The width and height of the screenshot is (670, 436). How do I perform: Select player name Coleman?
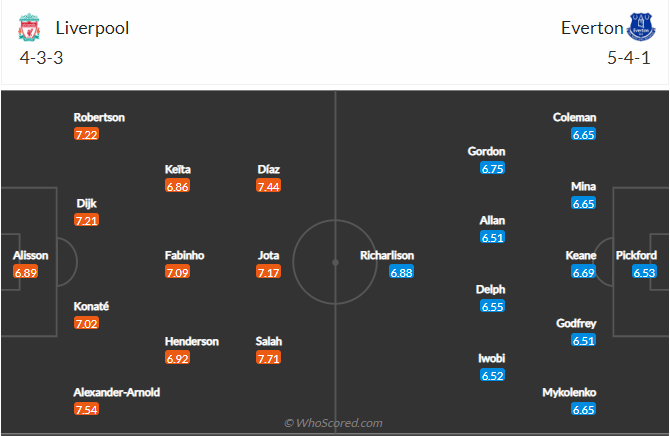point(574,117)
